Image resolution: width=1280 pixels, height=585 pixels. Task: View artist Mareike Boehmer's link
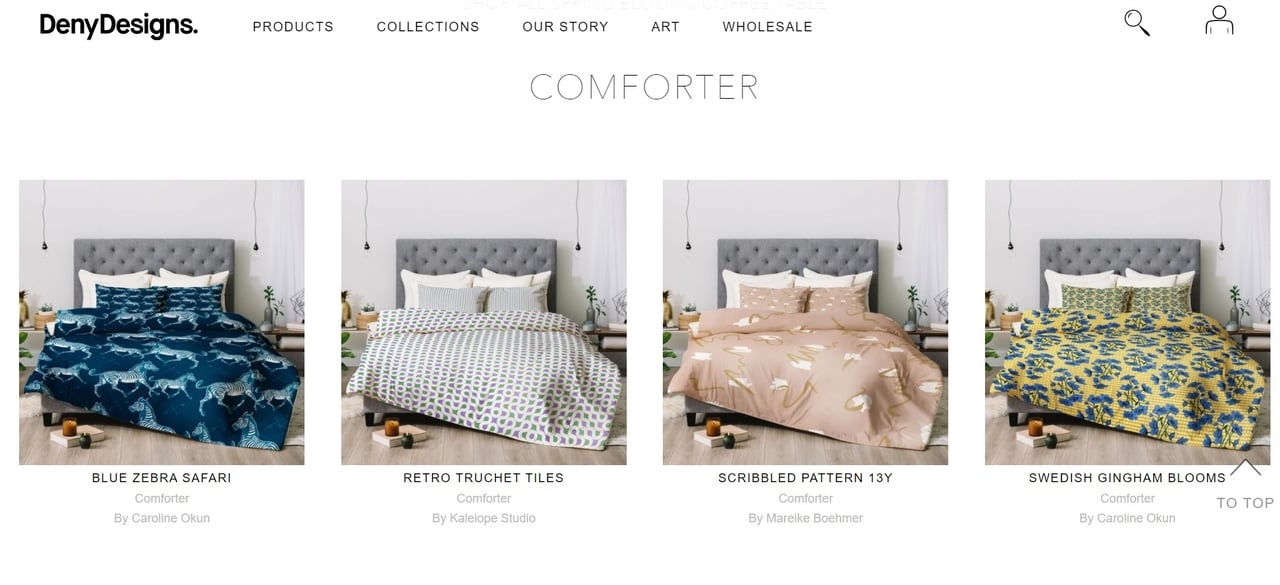click(805, 518)
